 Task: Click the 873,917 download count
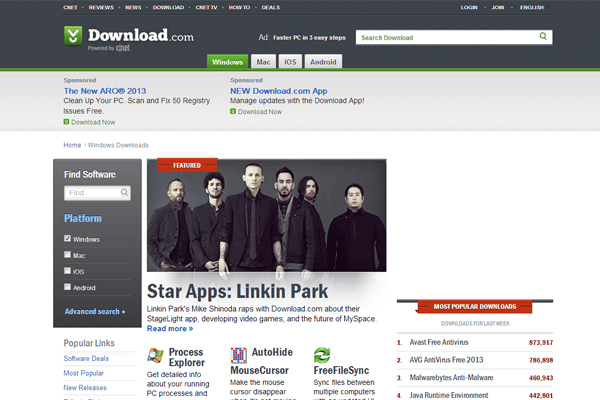pos(541,342)
